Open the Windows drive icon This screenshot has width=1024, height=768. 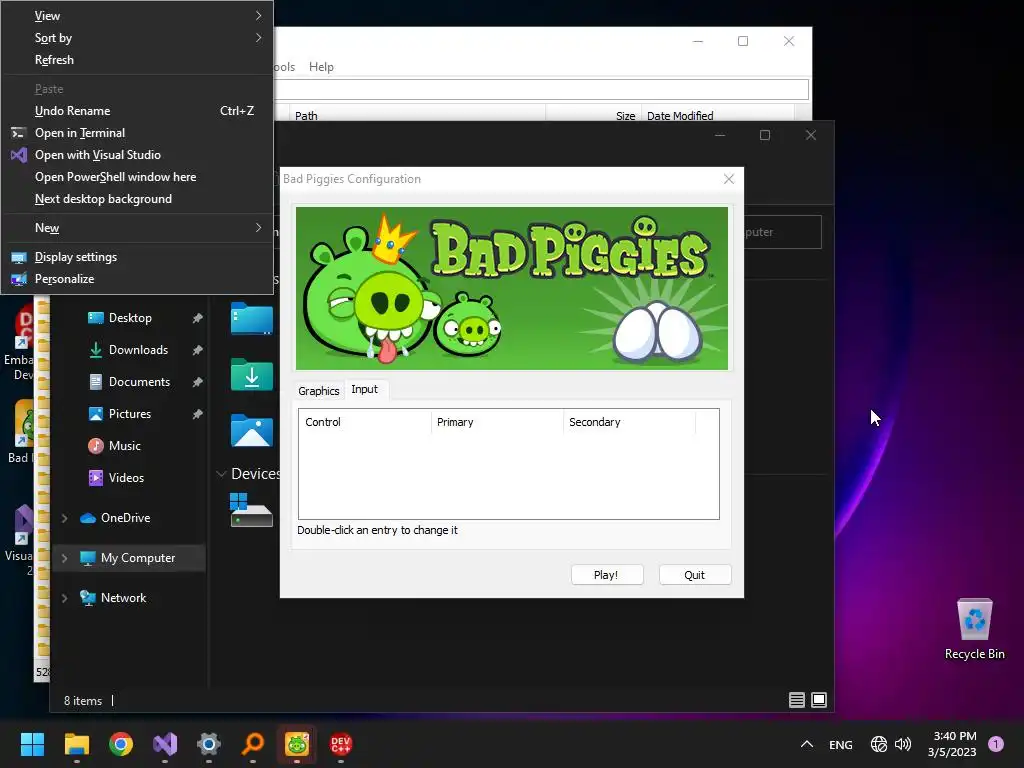pyautogui.click(x=251, y=510)
